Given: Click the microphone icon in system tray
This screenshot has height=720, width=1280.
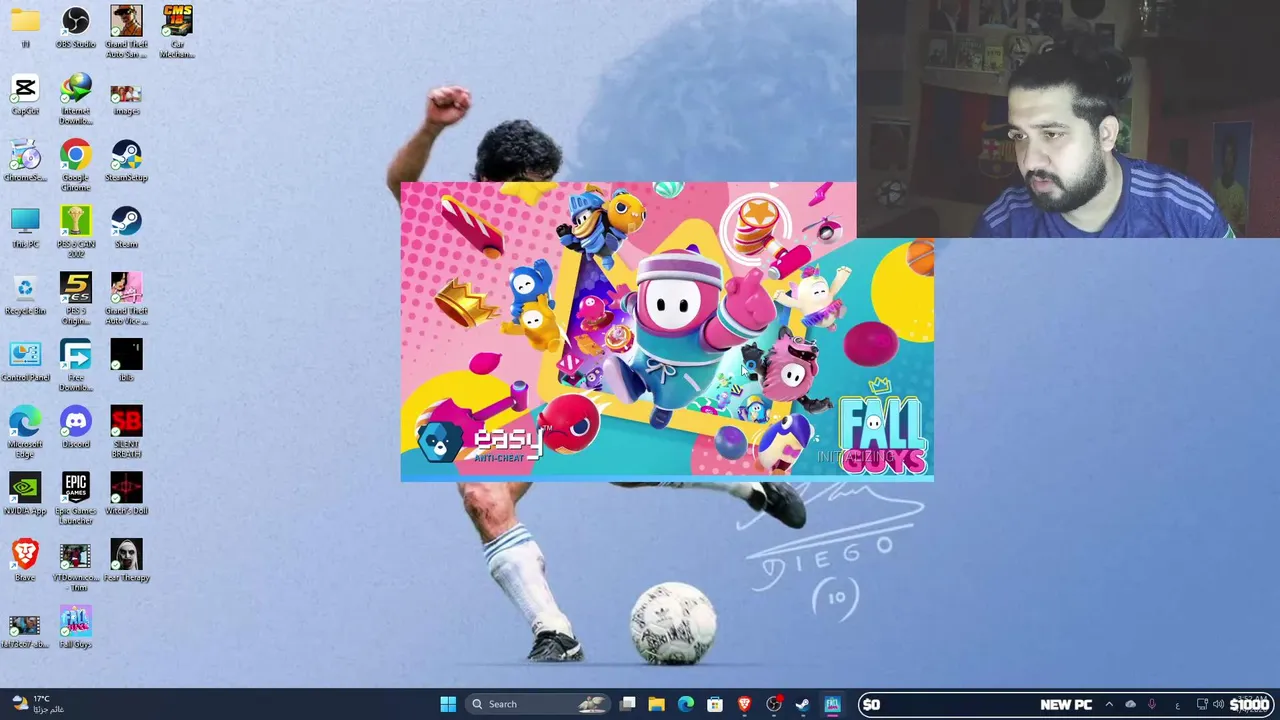Looking at the screenshot, I should tap(1152, 704).
